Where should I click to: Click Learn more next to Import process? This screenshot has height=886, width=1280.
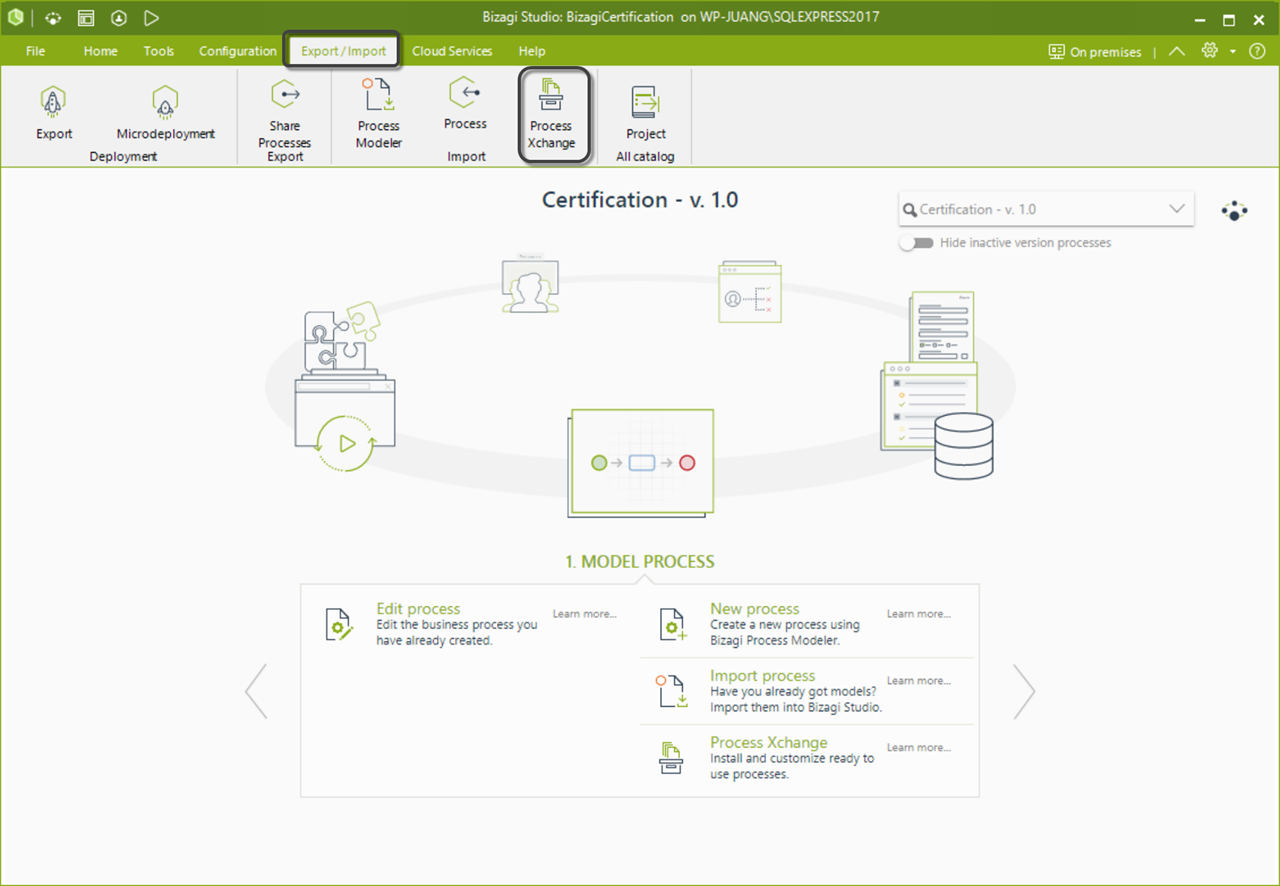[x=919, y=681]
